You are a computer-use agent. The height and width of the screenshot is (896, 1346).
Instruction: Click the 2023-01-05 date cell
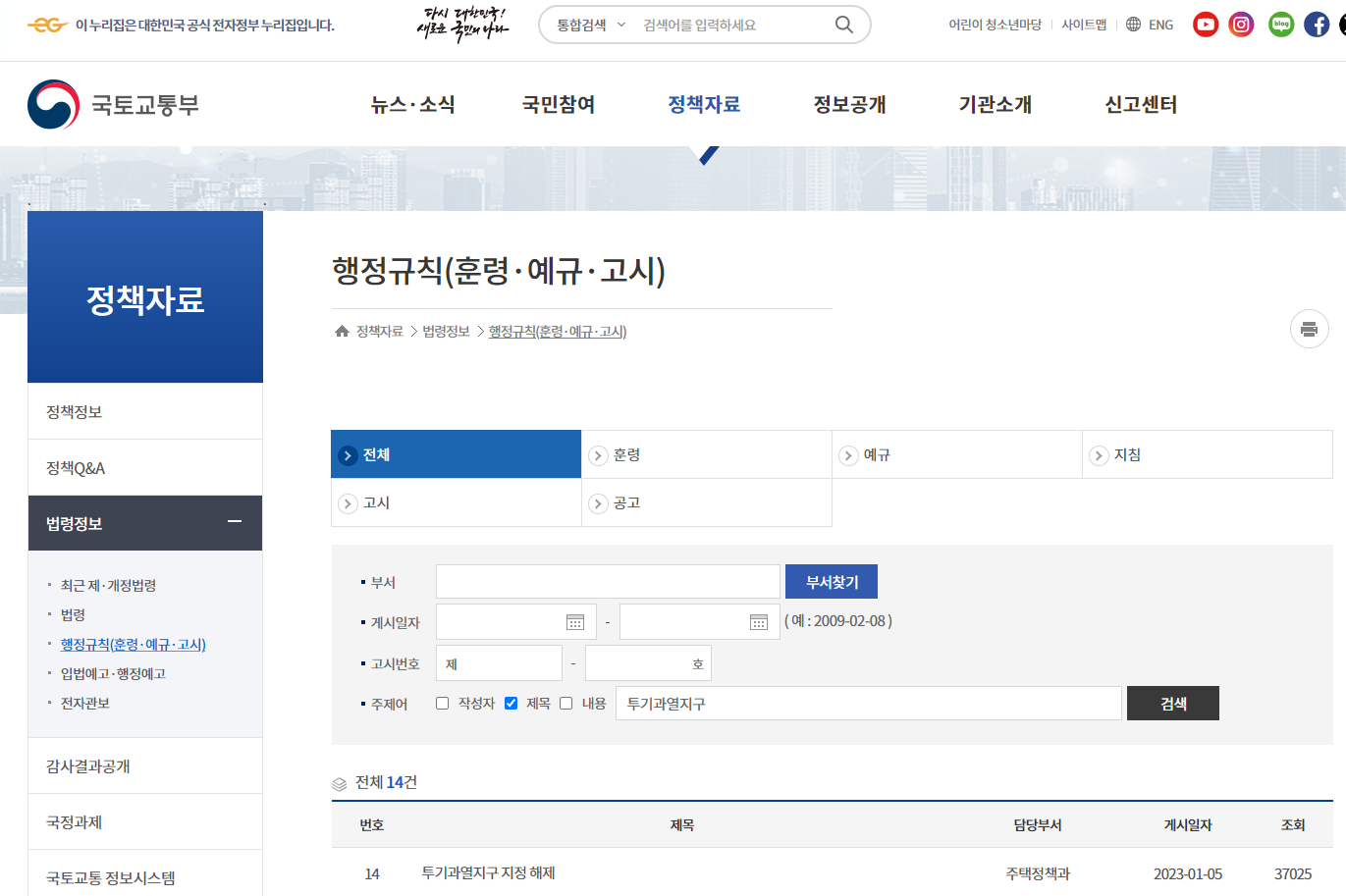tap(1188, 873)
